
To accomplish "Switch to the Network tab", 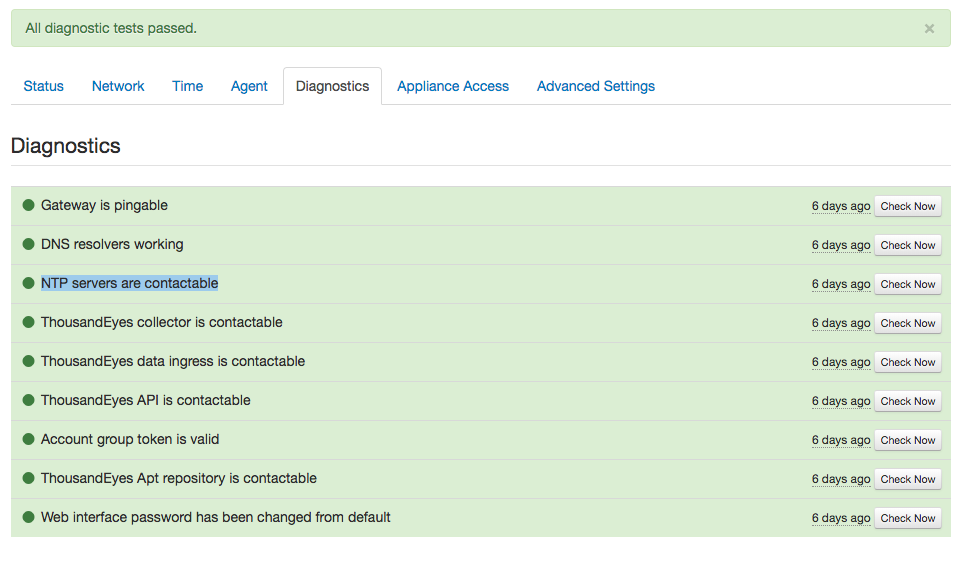I will (x=118, y=86).
